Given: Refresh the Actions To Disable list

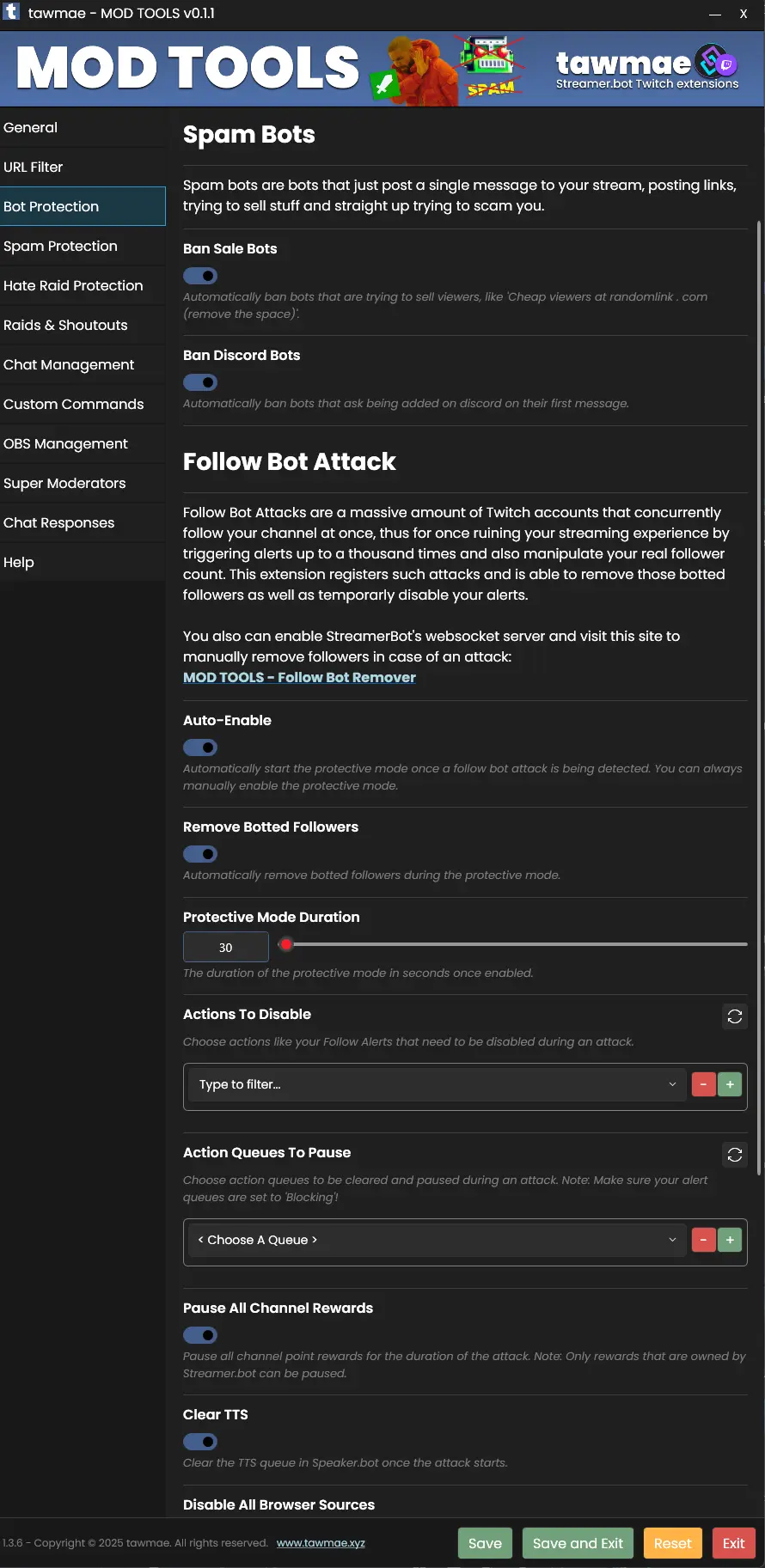Looking at the screenshot, I should [735, 1016].
